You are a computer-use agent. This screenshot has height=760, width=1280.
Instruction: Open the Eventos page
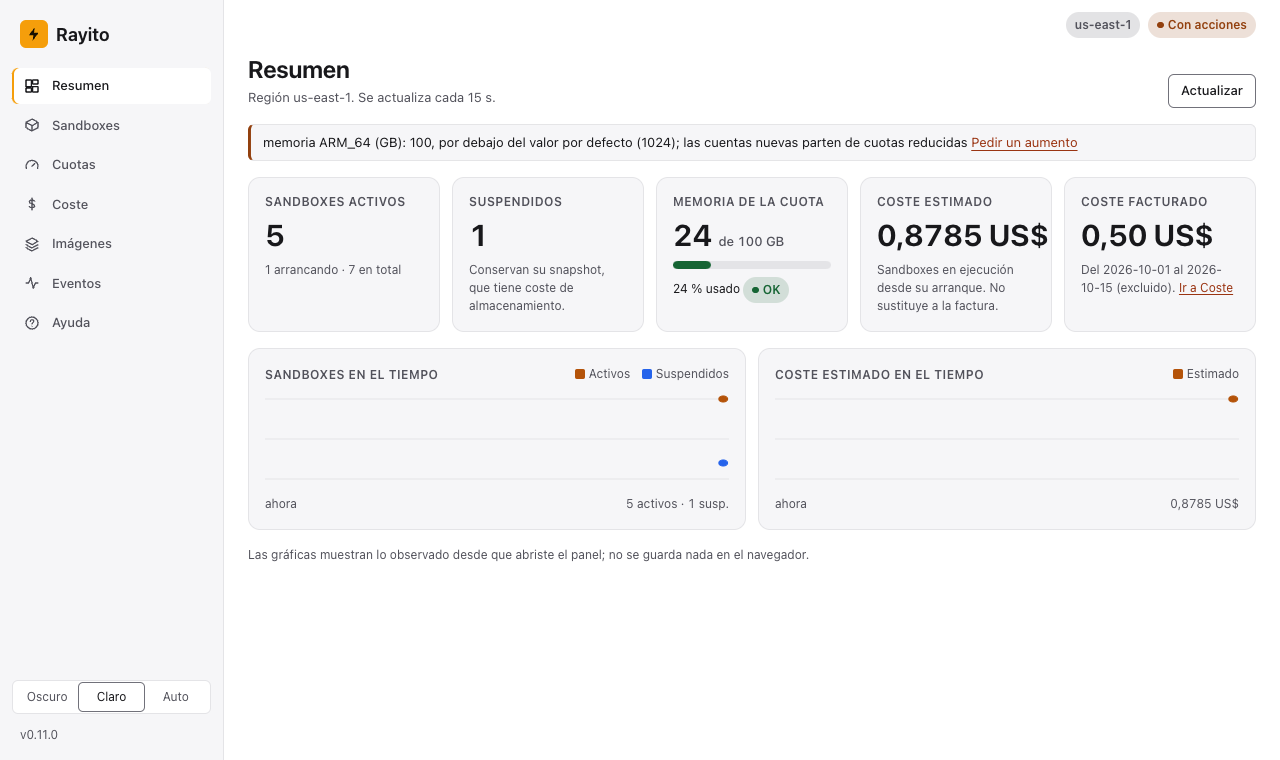pos(112,284)
